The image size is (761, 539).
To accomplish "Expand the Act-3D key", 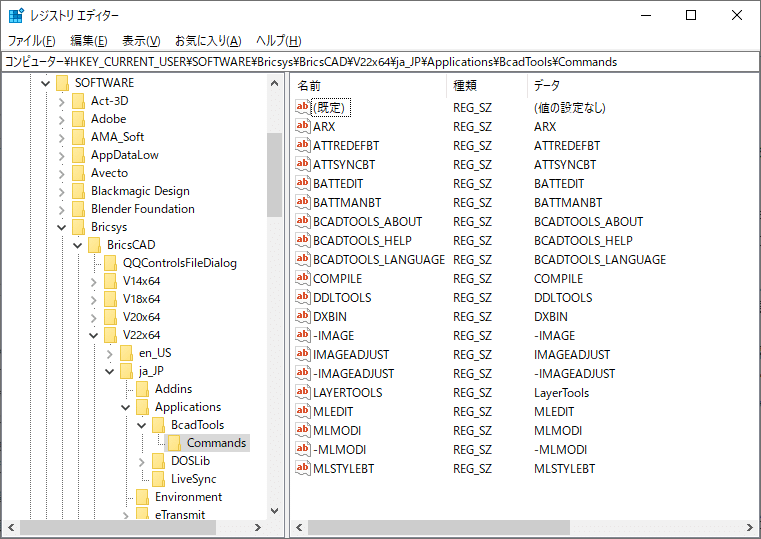I will (x=62, y=101).
